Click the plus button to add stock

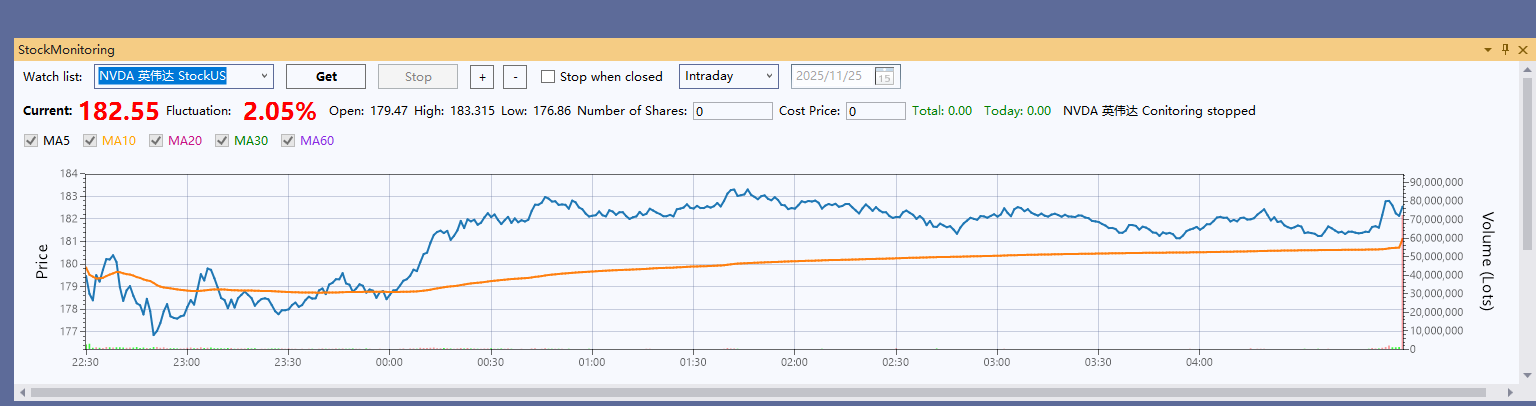482,77
